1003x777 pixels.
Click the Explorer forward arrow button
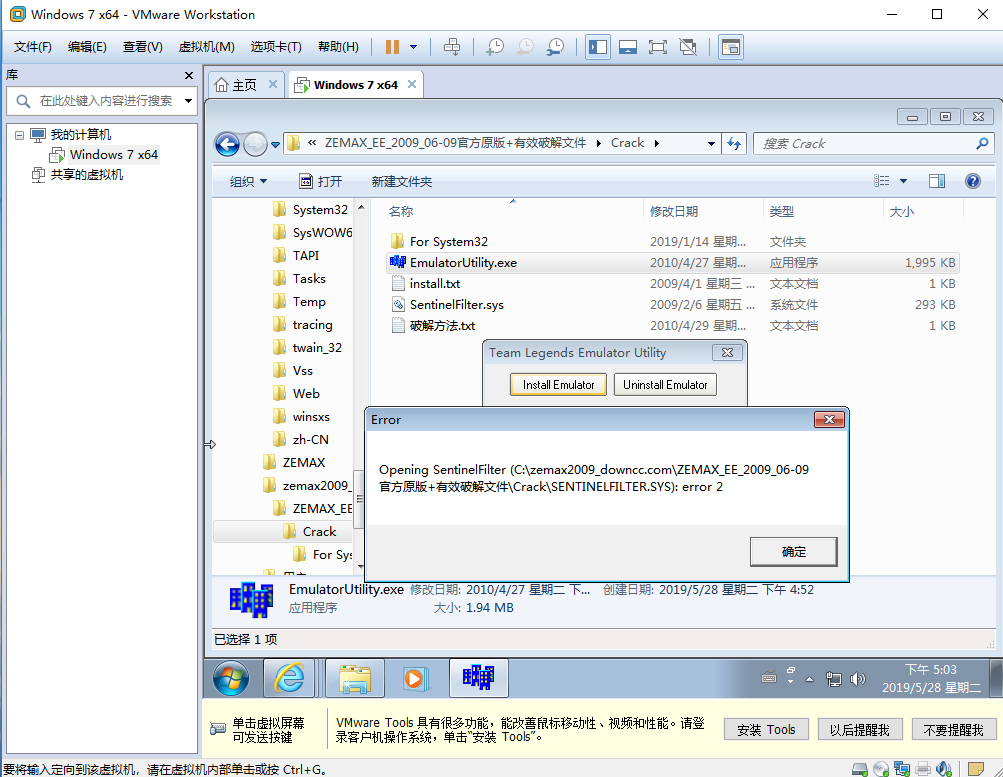[x=255, y=144]
